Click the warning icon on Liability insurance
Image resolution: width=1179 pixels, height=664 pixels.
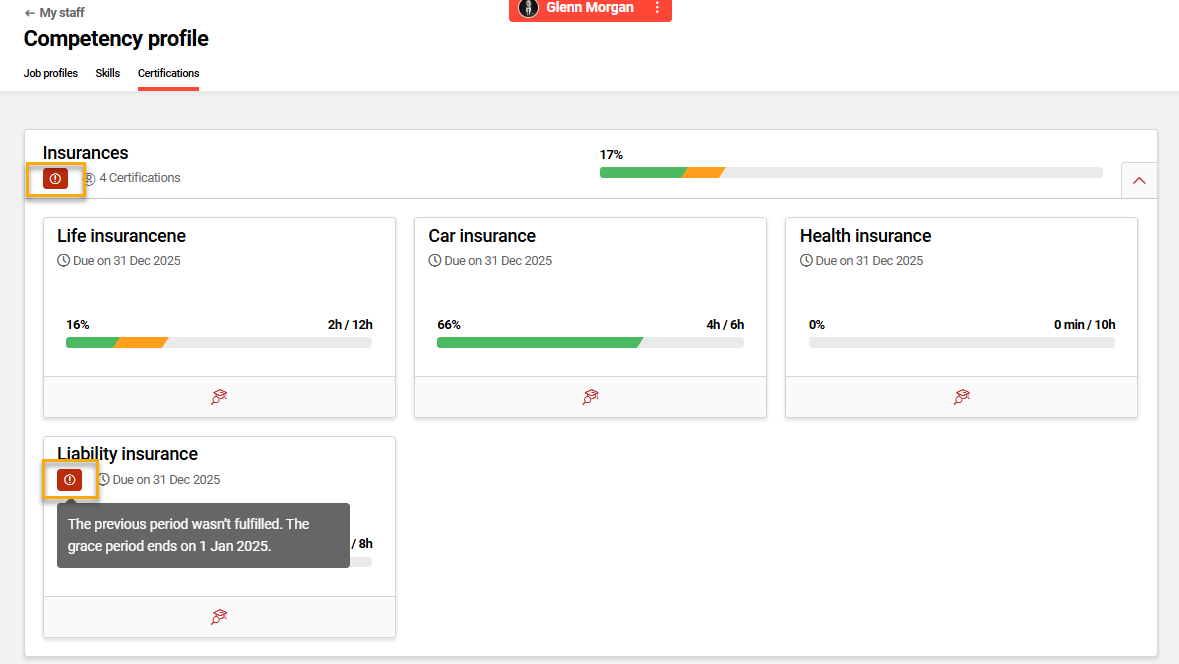coord(69,480)
